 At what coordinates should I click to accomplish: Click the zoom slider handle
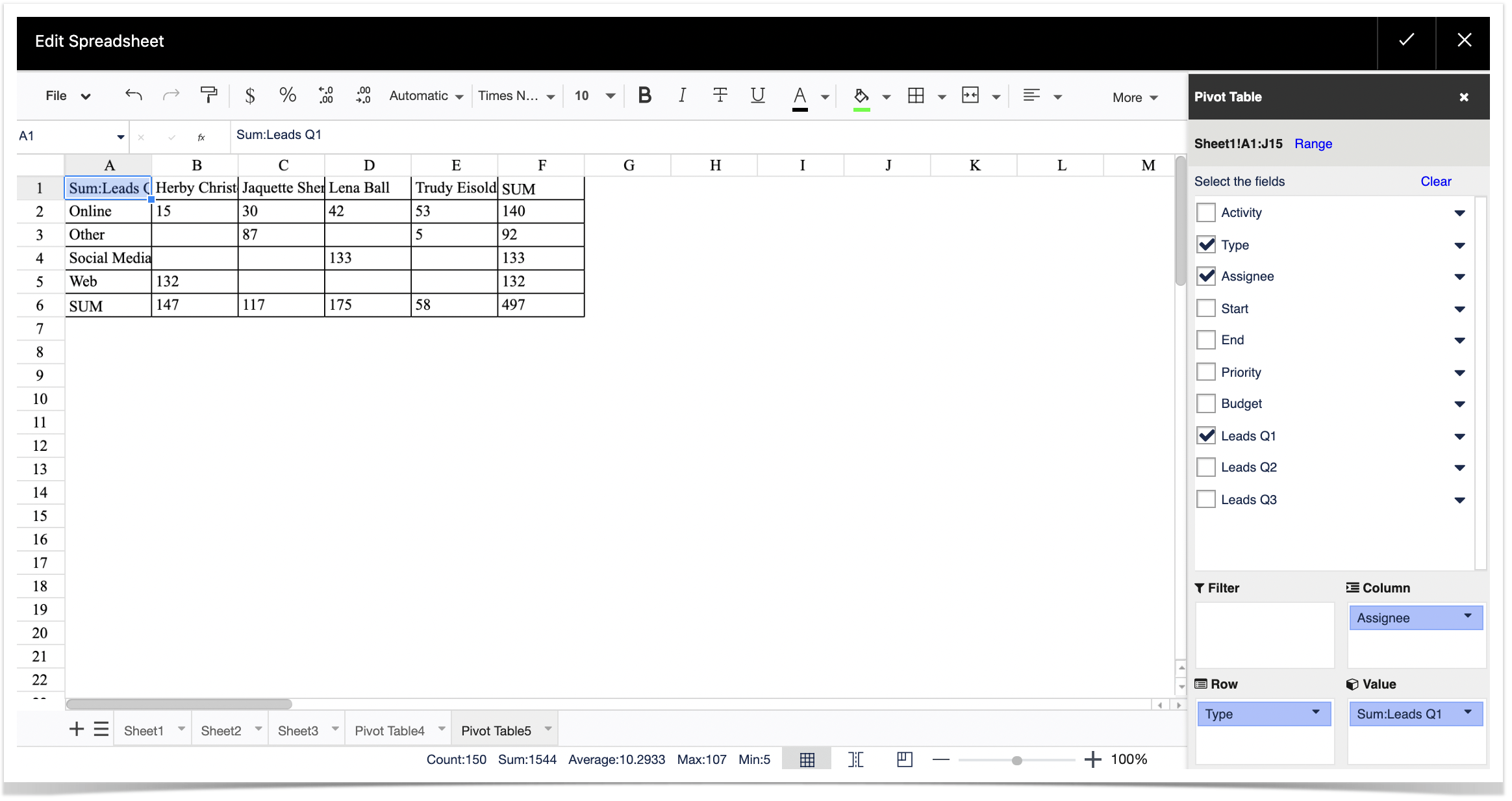point(1016,759)
